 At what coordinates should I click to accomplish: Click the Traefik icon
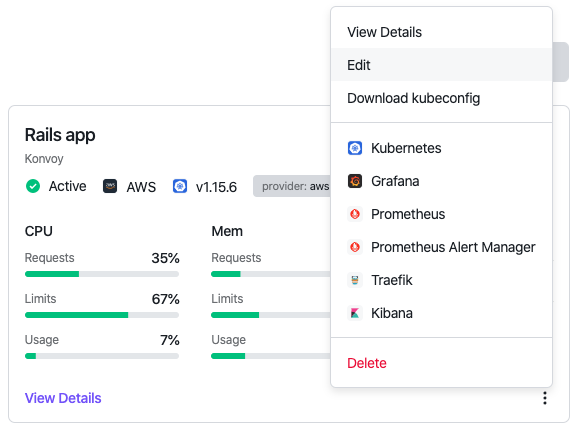click(x=355, y=280)
